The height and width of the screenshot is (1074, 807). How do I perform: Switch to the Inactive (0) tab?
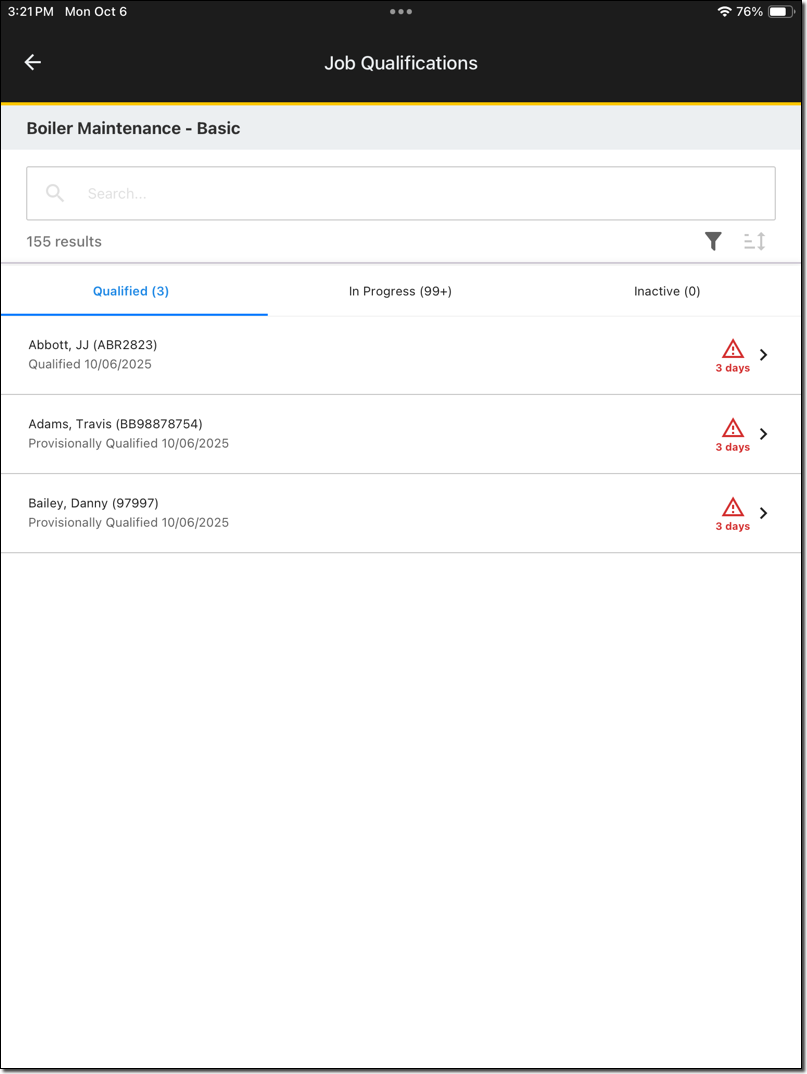click(667, 292)
